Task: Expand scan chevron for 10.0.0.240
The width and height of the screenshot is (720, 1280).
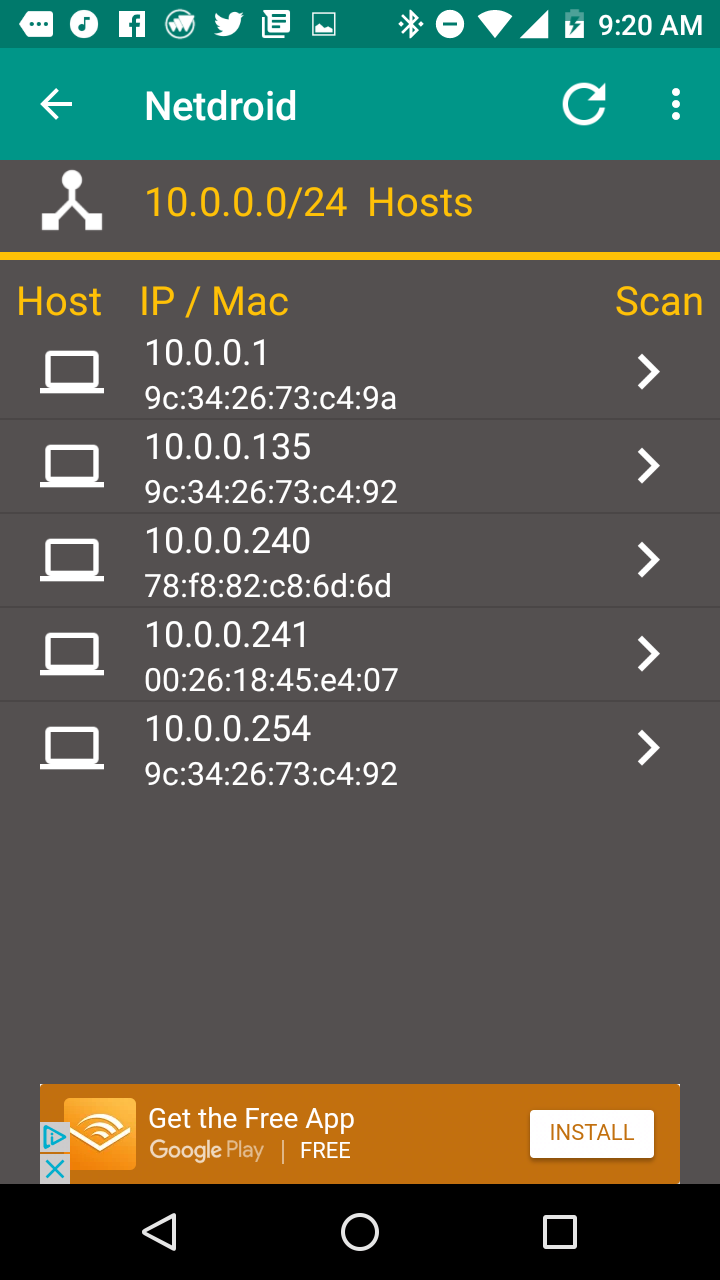Action: (649, 560)
